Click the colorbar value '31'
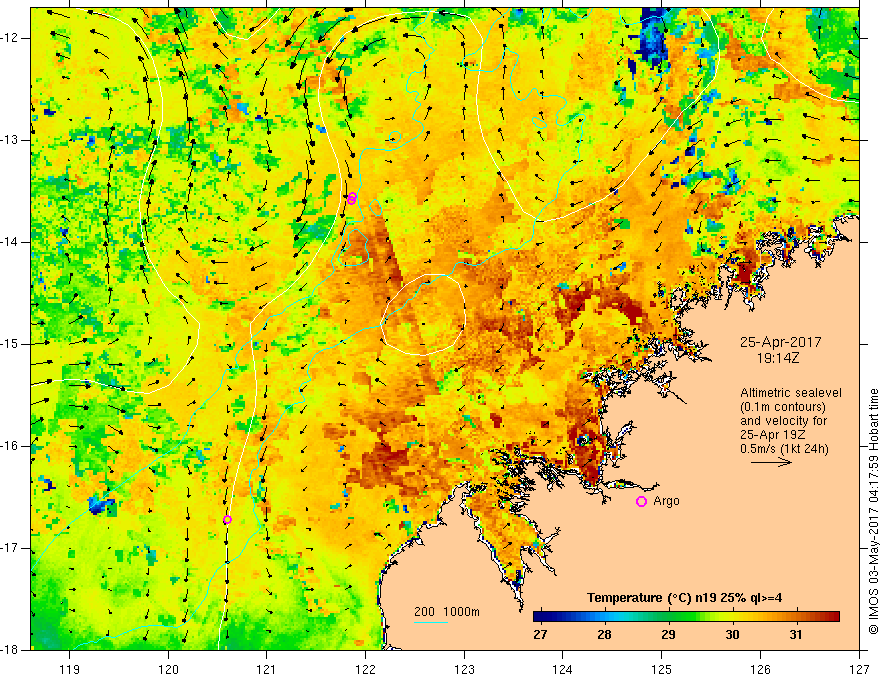 (795, 635)
